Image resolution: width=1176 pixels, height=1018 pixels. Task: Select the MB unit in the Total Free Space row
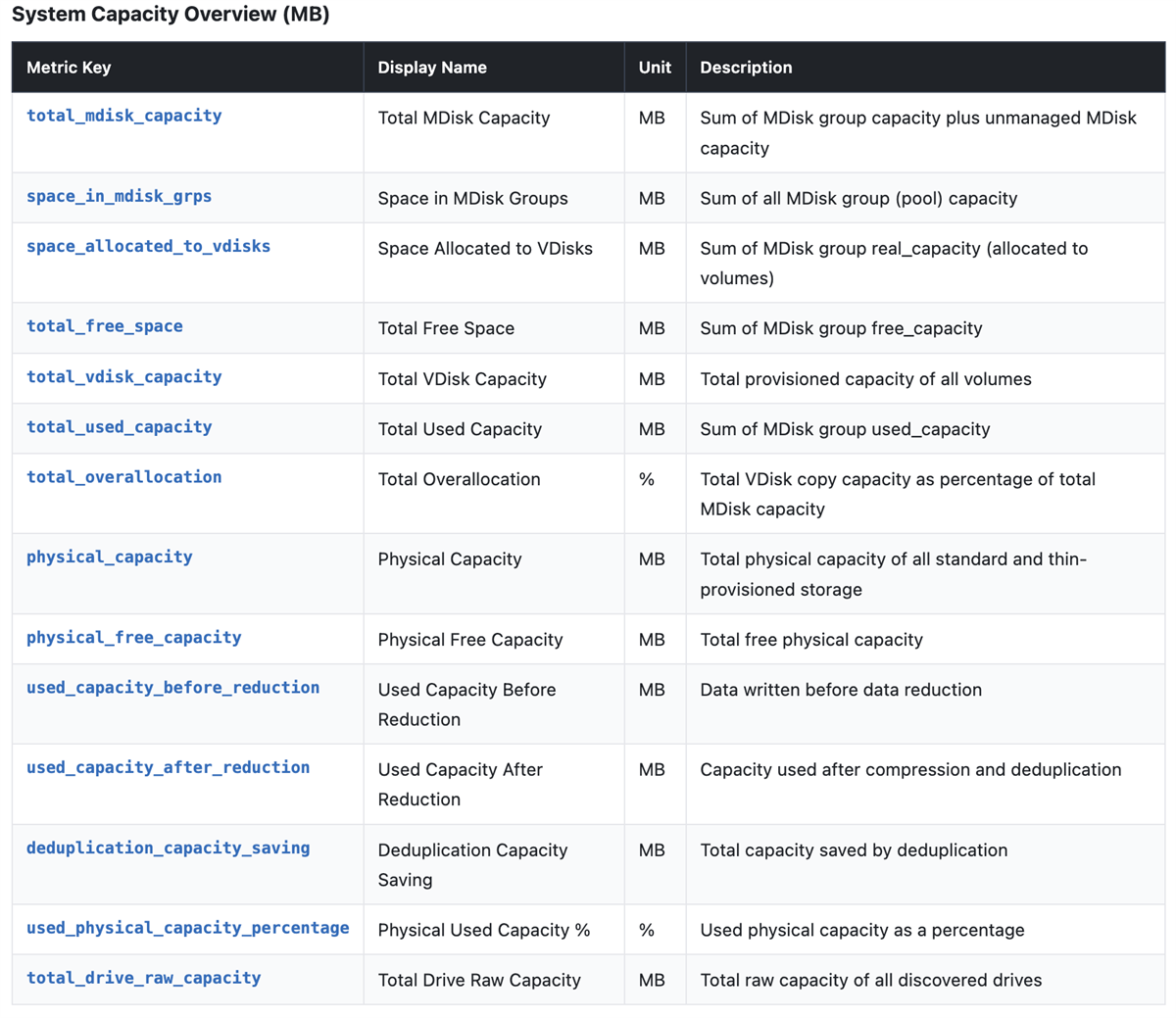(x=652, y=328)
